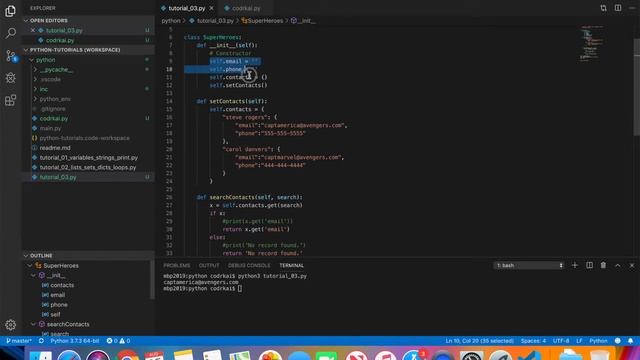Click the feedback smiley in status bar
This screenshot has height=360, width=640.
(618, 341)
